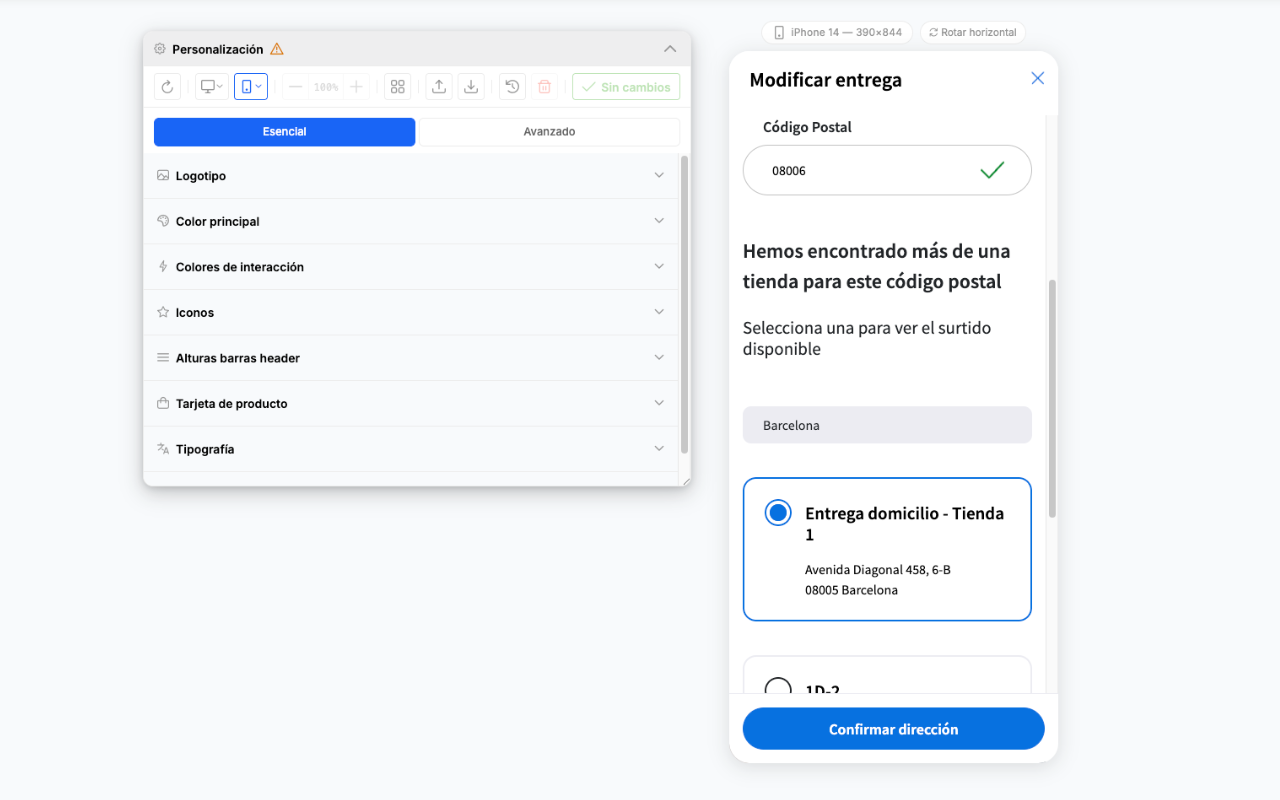Expand Alturas barras header section

(x=410, y=358)
